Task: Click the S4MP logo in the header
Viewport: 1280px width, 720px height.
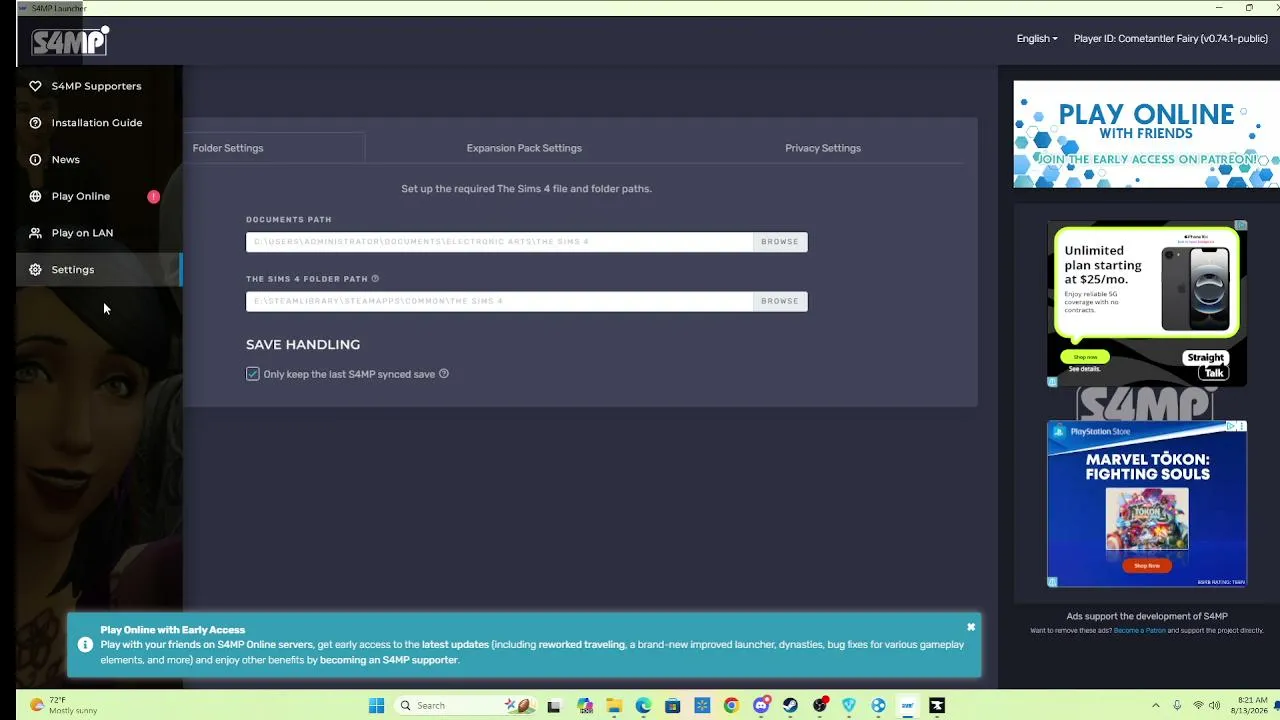Action: pyautogui.click(x=69, y=41)
